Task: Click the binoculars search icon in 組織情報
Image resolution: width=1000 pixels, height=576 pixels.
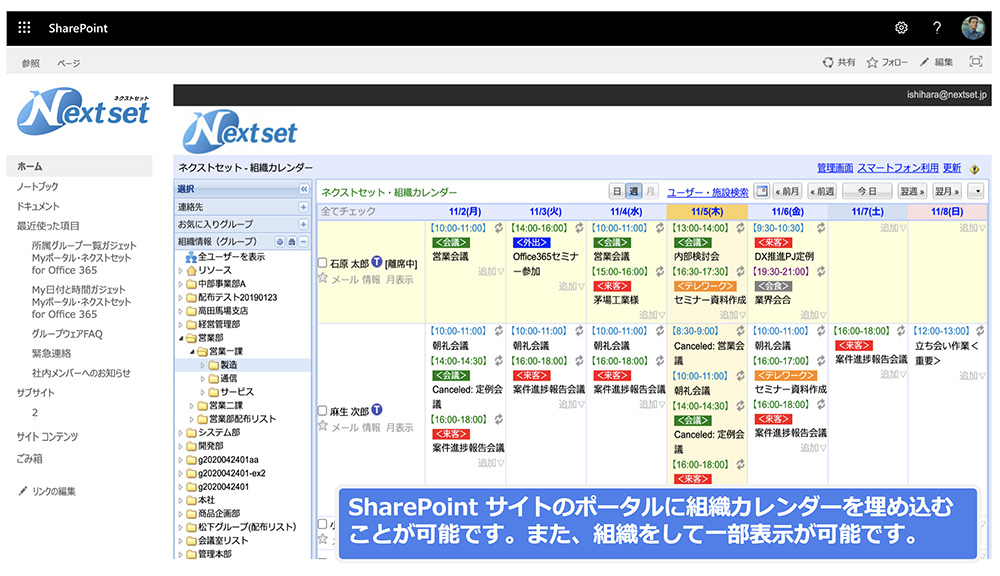Action: (x=291, y=241)
